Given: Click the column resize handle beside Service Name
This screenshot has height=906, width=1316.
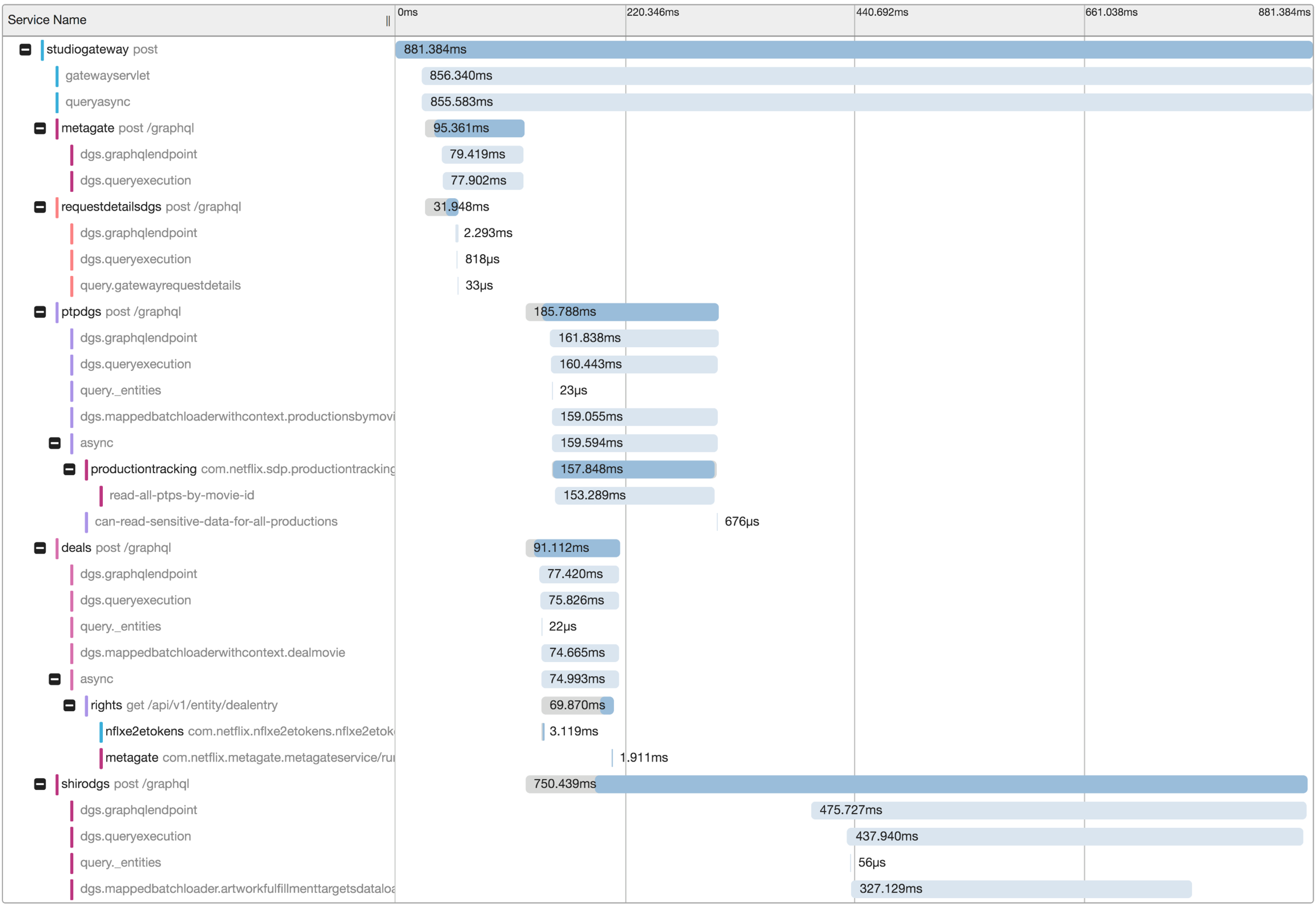Looking at the screenshot, I should (x=388, y=21).
